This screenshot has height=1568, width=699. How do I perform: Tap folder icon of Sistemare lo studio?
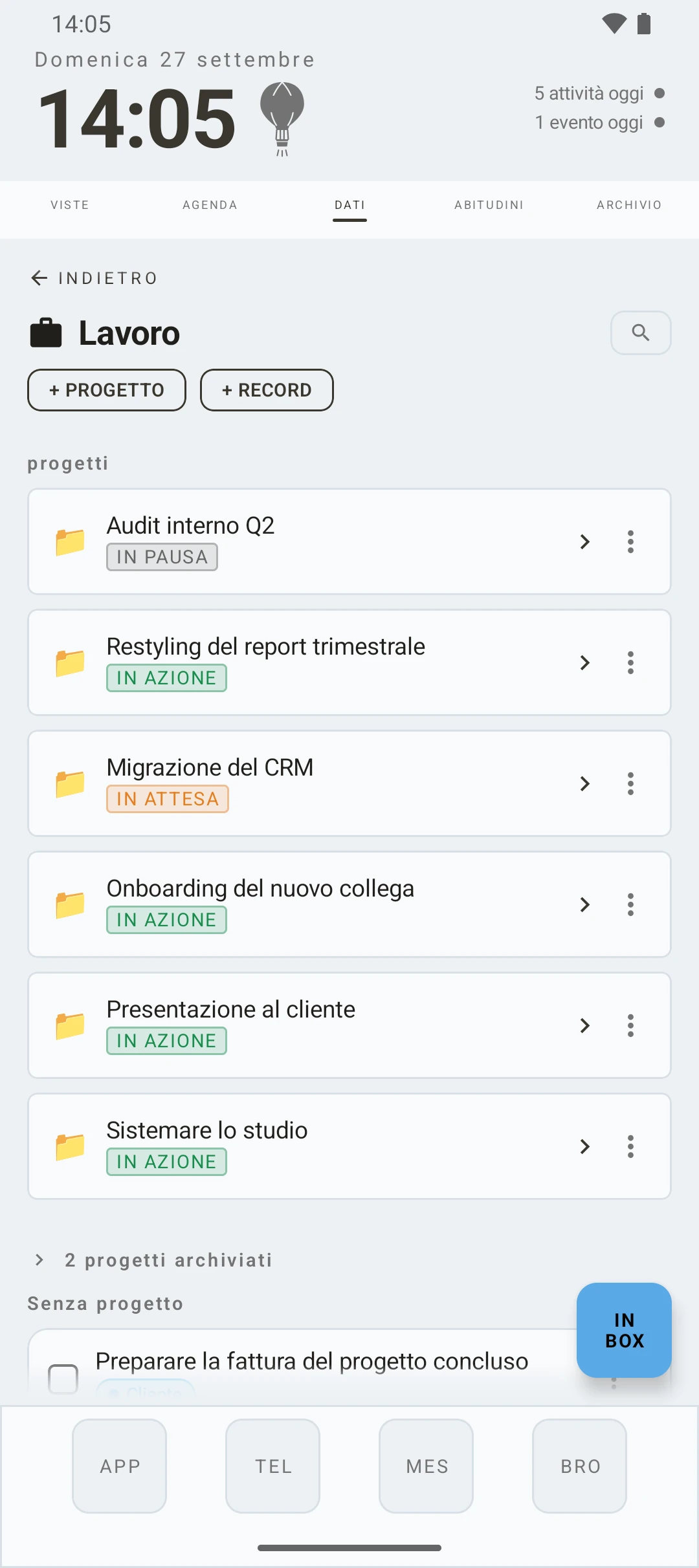[70, 1146]
